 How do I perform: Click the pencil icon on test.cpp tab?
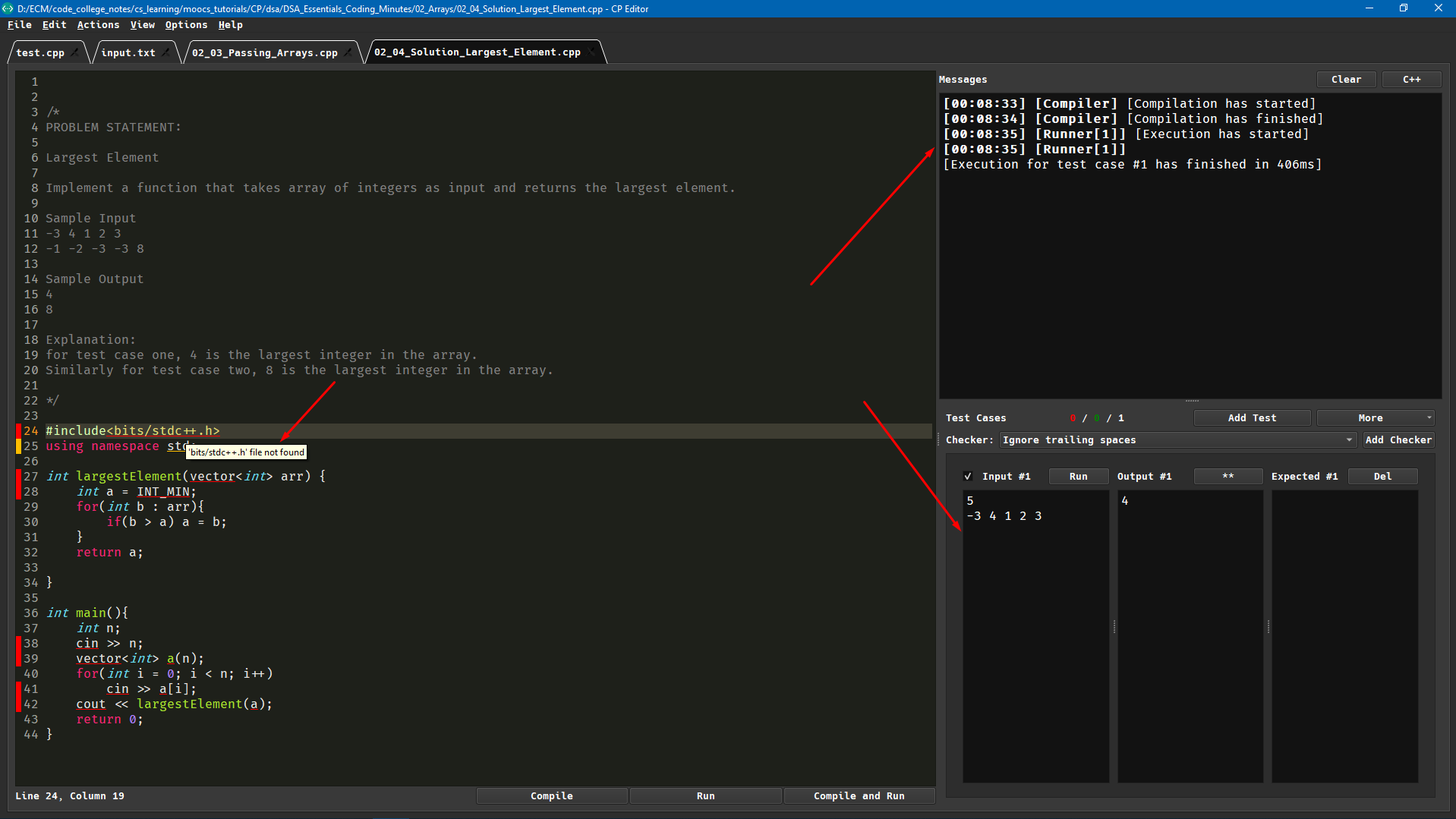[74, 53]
